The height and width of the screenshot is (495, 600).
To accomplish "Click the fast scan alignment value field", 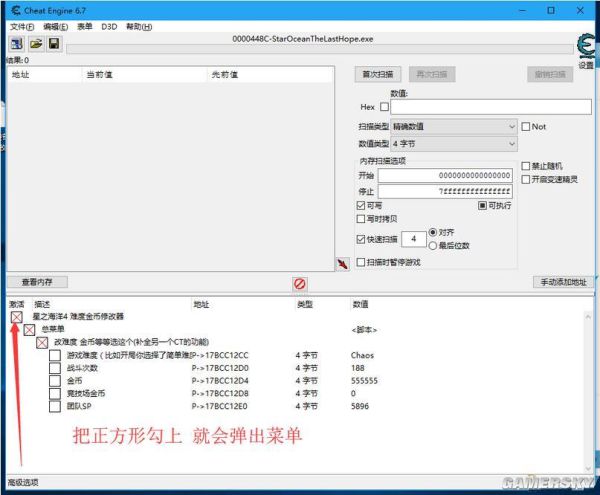I will point(414,239).
